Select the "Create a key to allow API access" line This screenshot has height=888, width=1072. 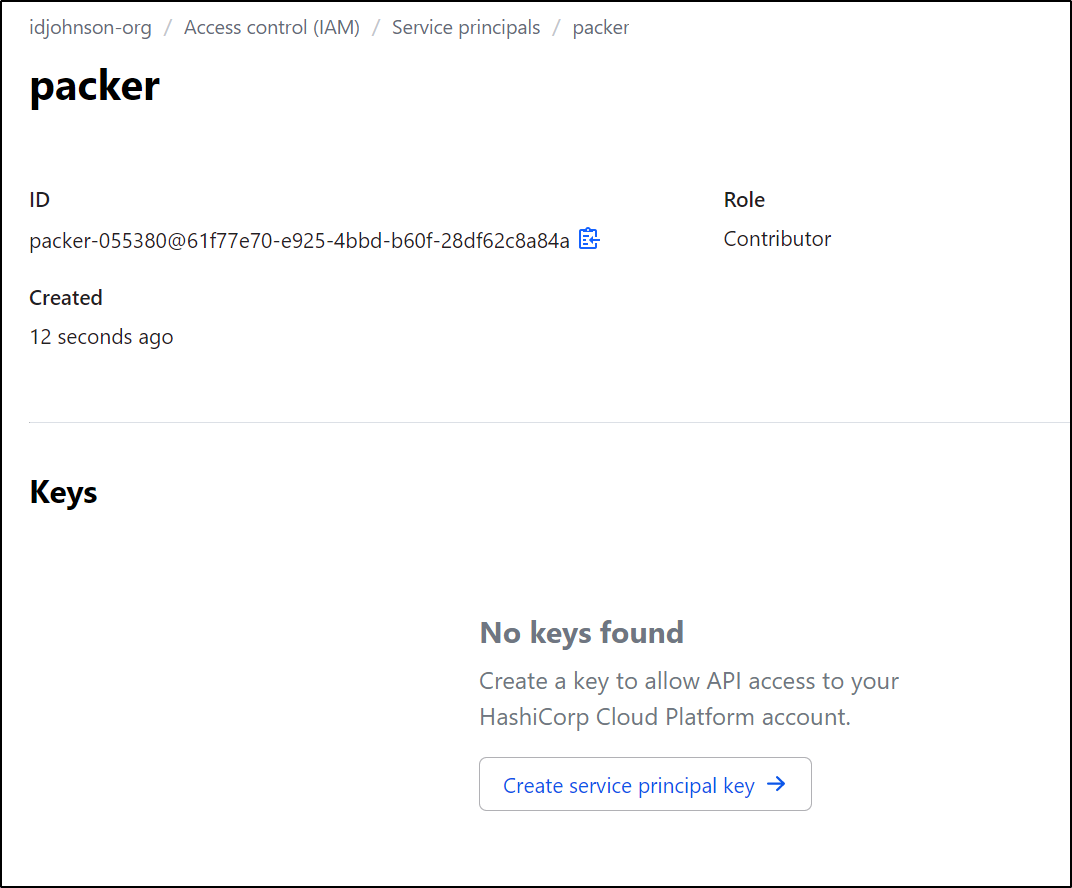(688, 681)
